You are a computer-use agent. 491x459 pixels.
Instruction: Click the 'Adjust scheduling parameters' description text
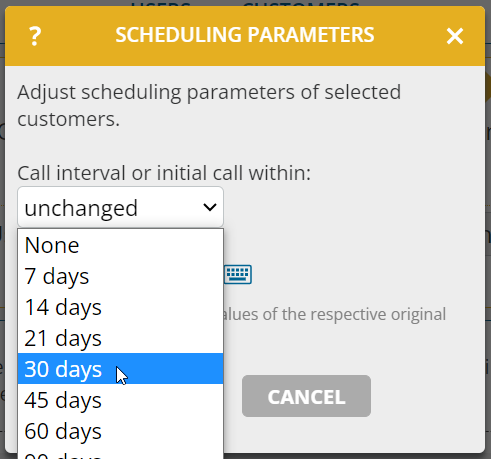[x=209, y=105]
